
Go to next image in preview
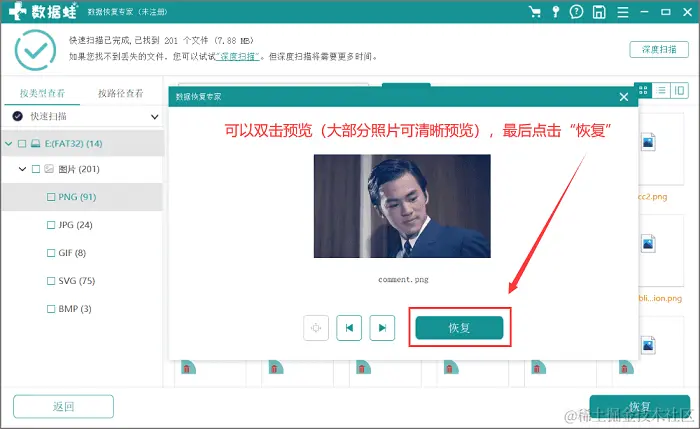click(382, 328)
